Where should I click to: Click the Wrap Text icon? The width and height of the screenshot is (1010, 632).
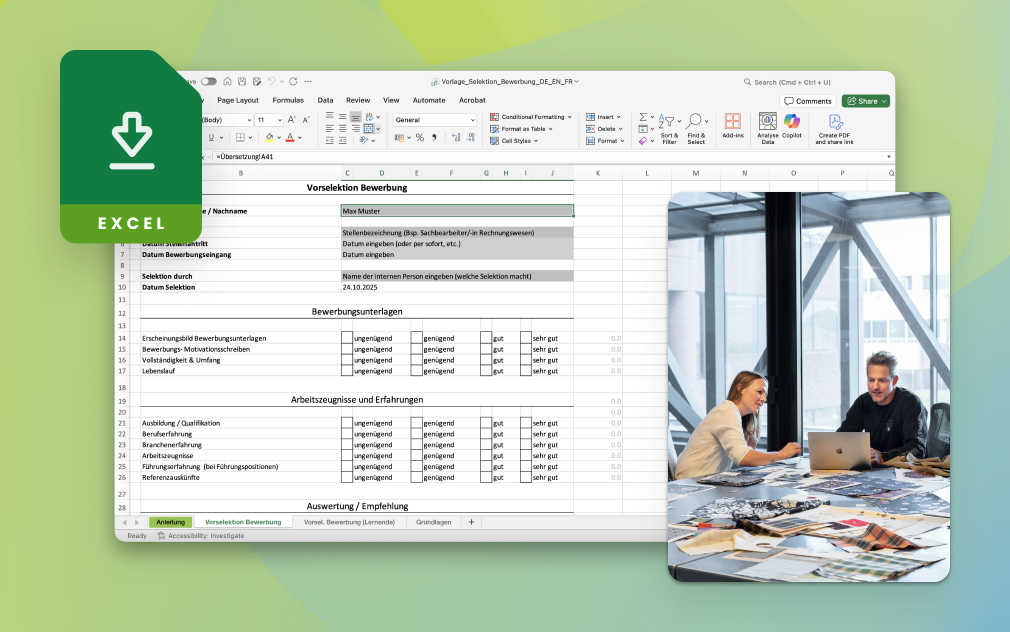369,117
